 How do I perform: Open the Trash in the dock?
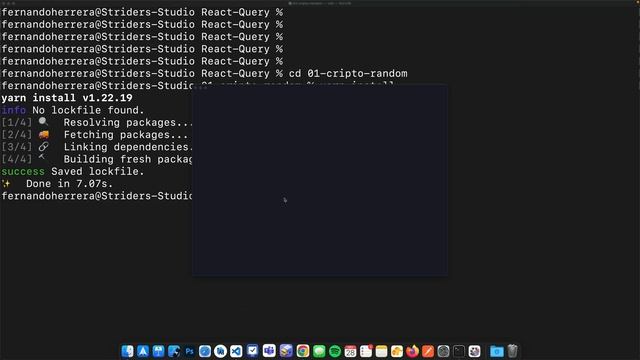click(513, 351)
